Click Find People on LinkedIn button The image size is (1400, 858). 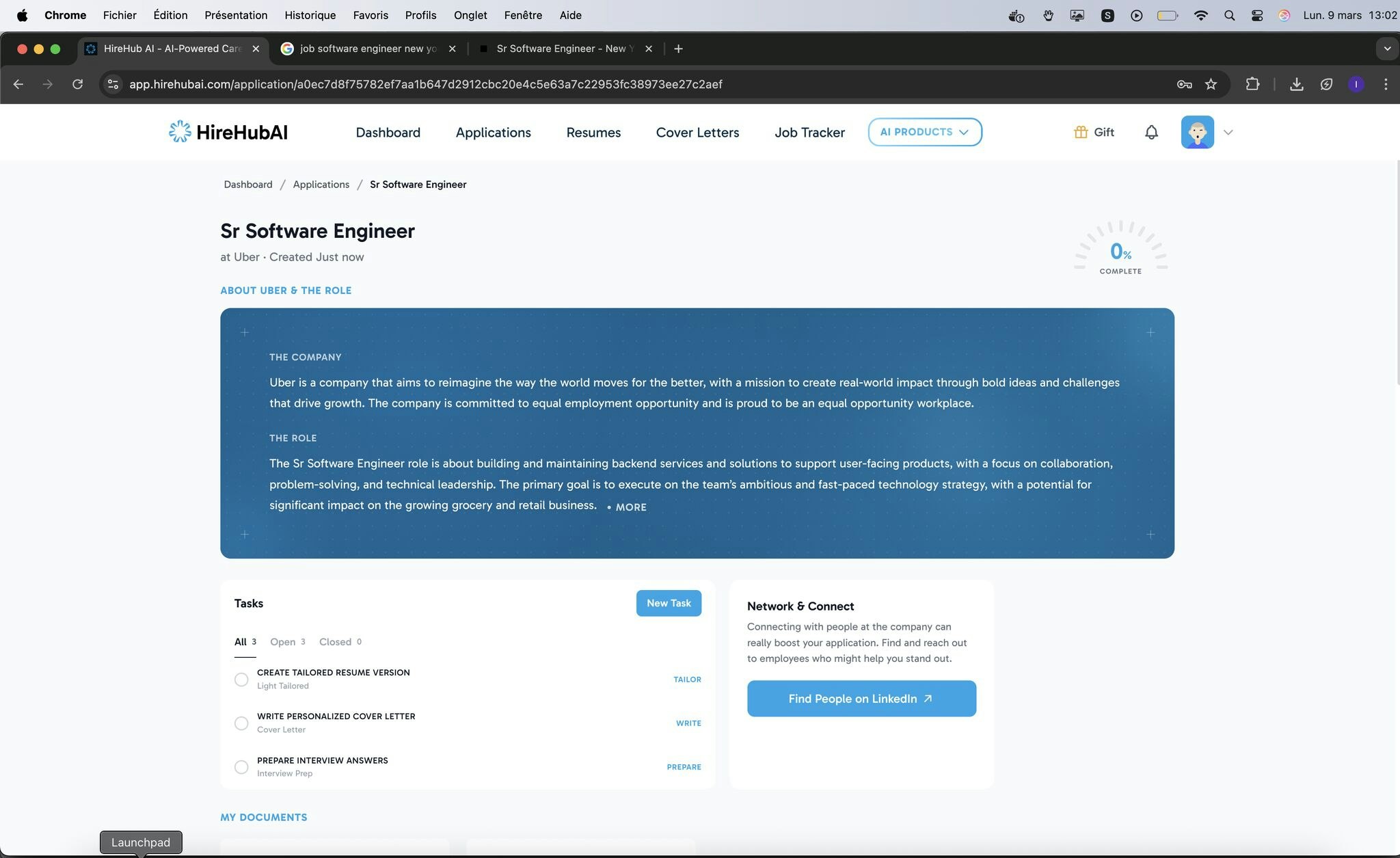tap(861, 699)
